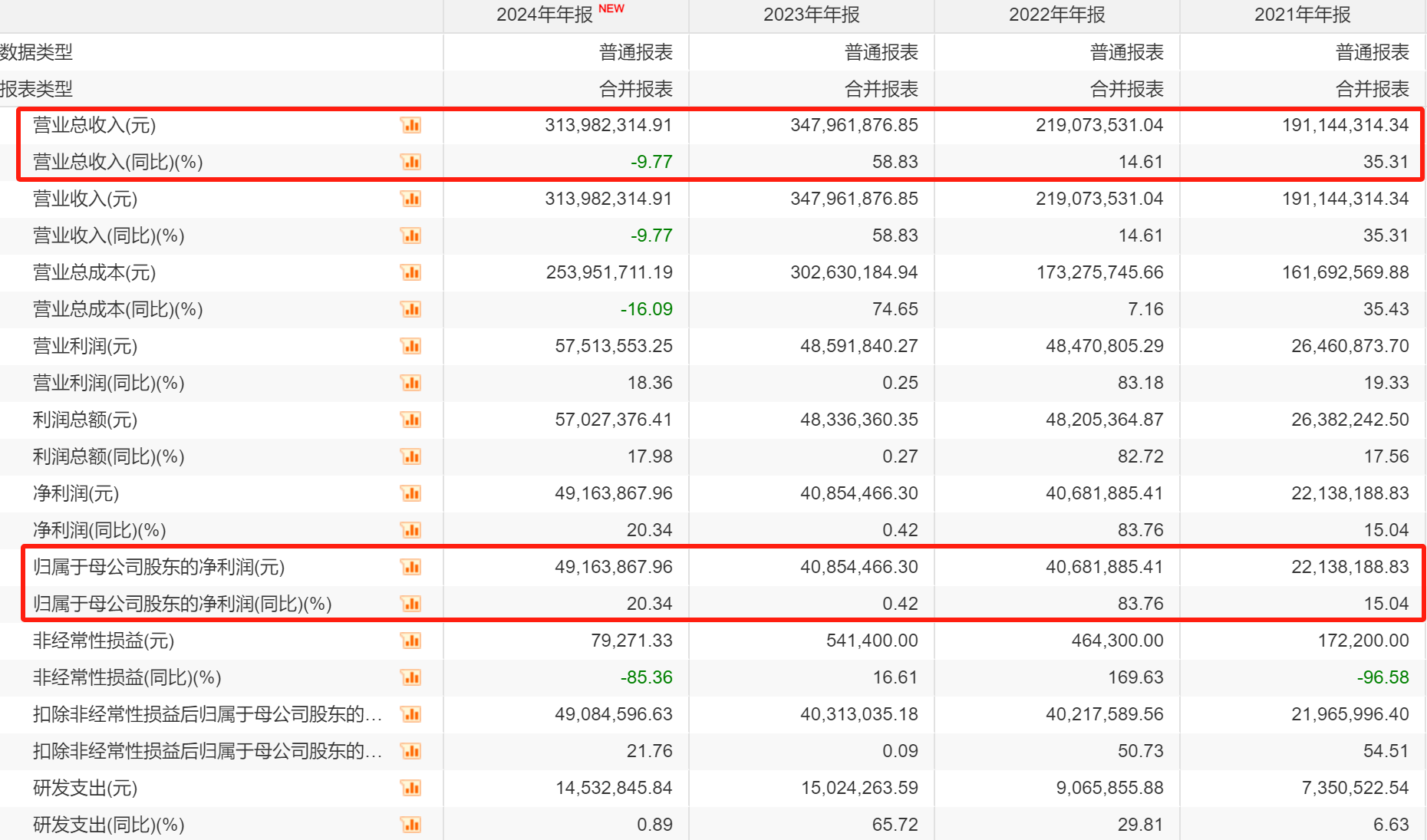The width and height of the screenshot is (1427, 840).
Task: Click chart icon next to 净利润(元)
Action: [x=411, y=493]
